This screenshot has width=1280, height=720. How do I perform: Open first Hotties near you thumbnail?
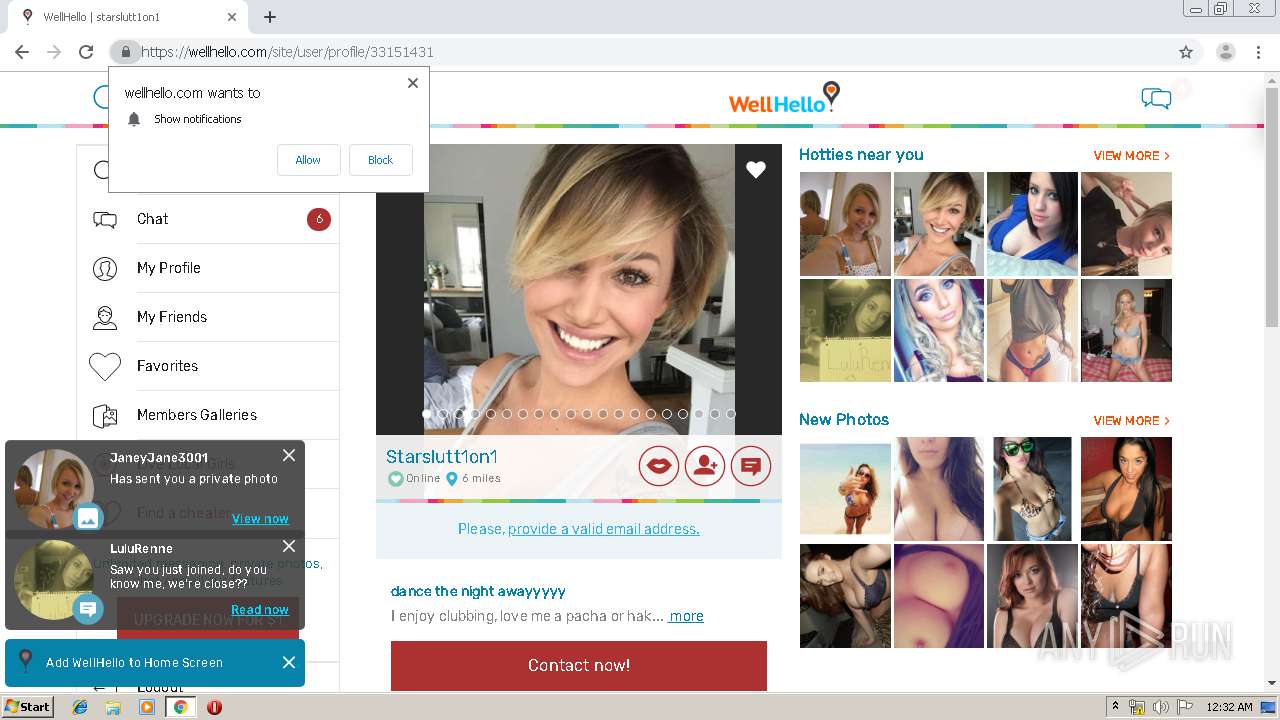click(845, 224)
